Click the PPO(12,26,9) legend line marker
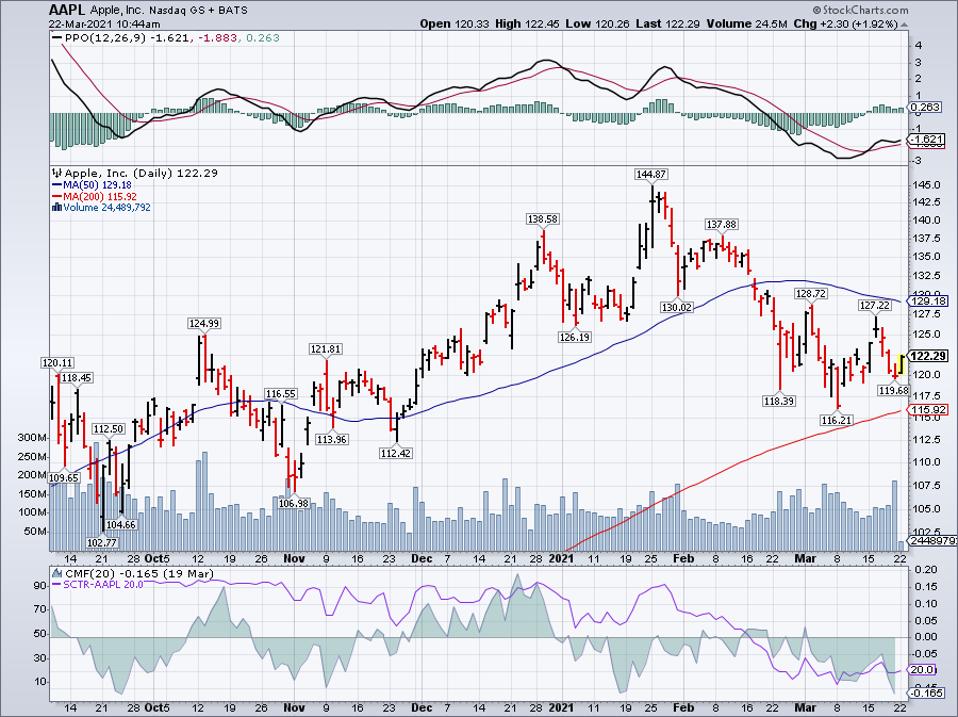The width and height of the screenshot is (958, 717). [55, 38]
